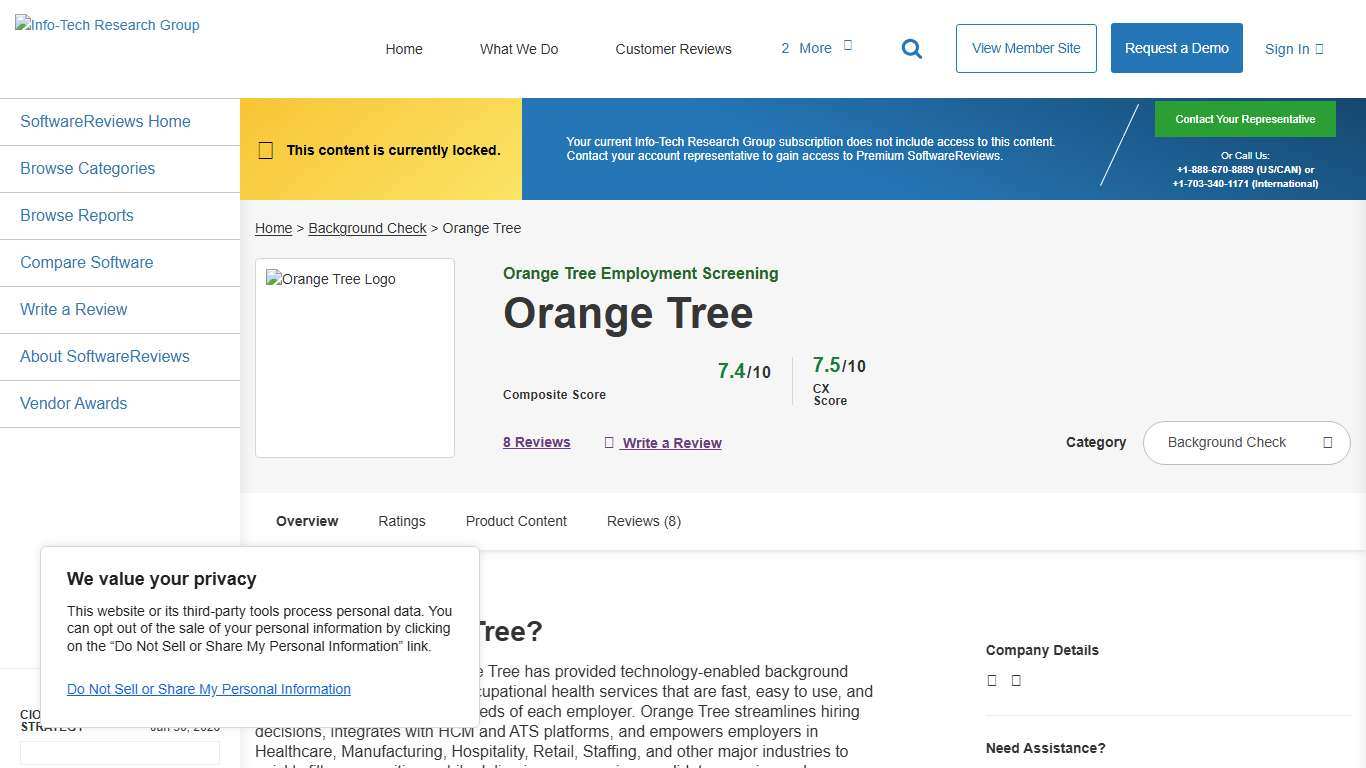Expand the More navigation menu

tap(814, 48)
